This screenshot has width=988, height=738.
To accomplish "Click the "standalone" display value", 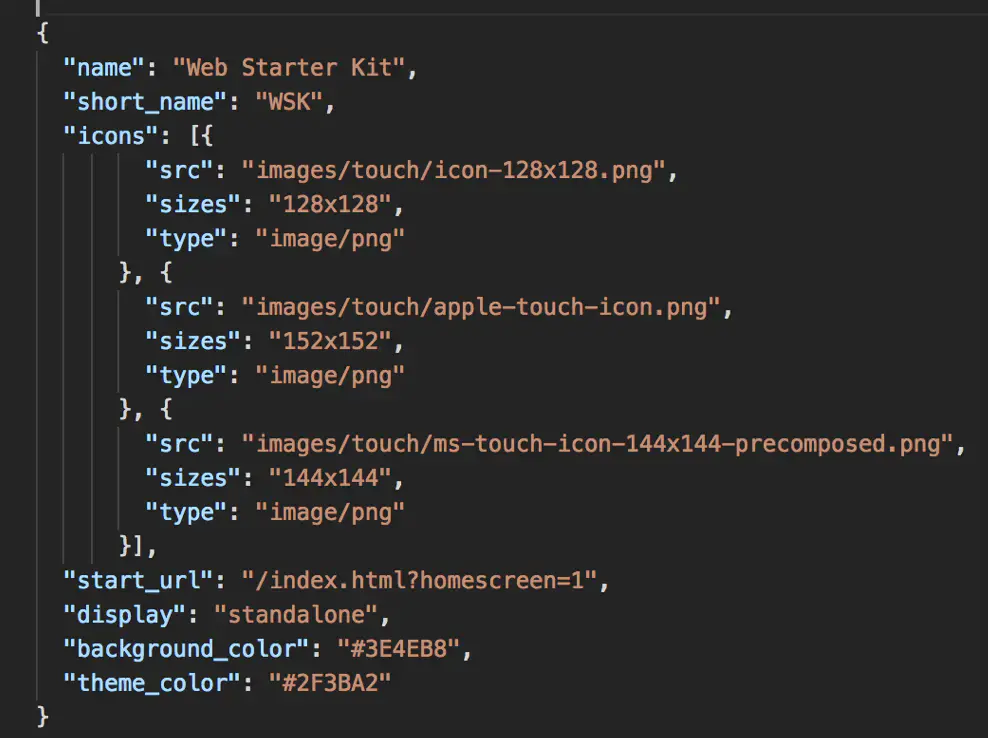I will pos(296,614).
